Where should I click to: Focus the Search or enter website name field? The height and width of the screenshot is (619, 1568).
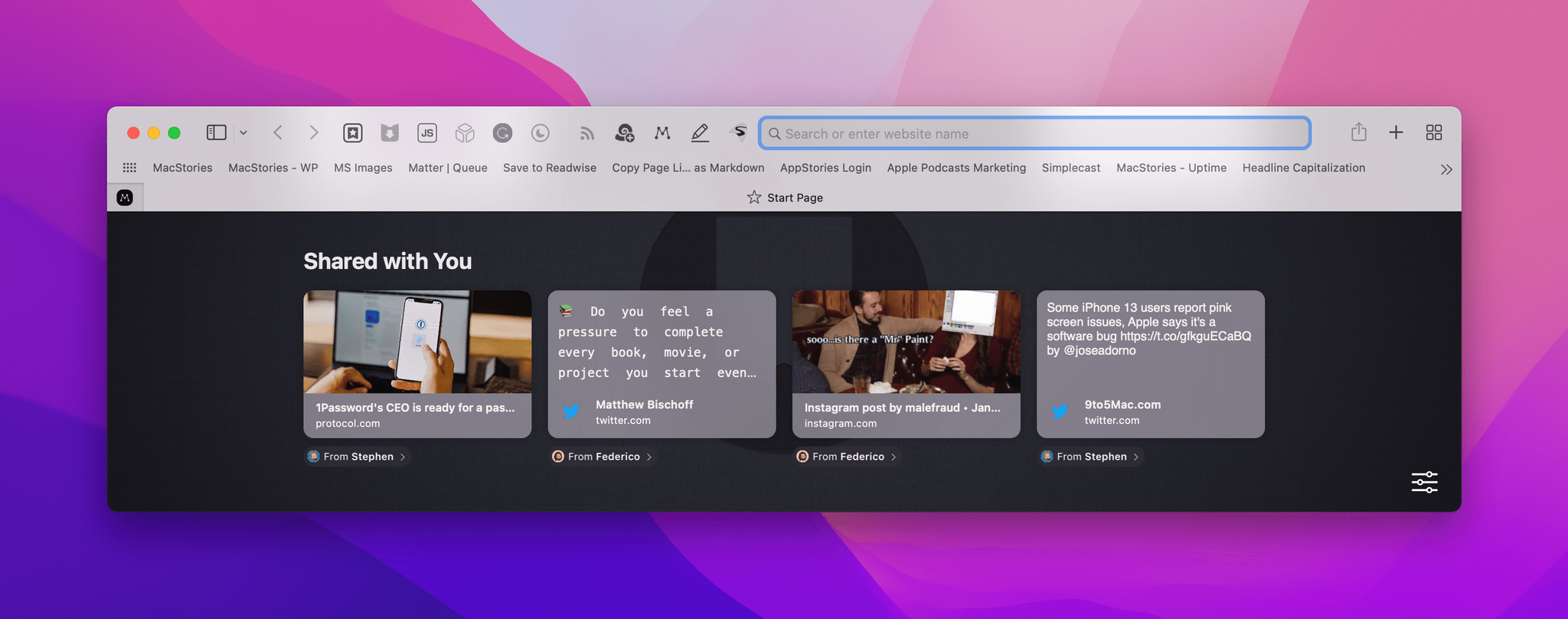[x=1034, y=133]
